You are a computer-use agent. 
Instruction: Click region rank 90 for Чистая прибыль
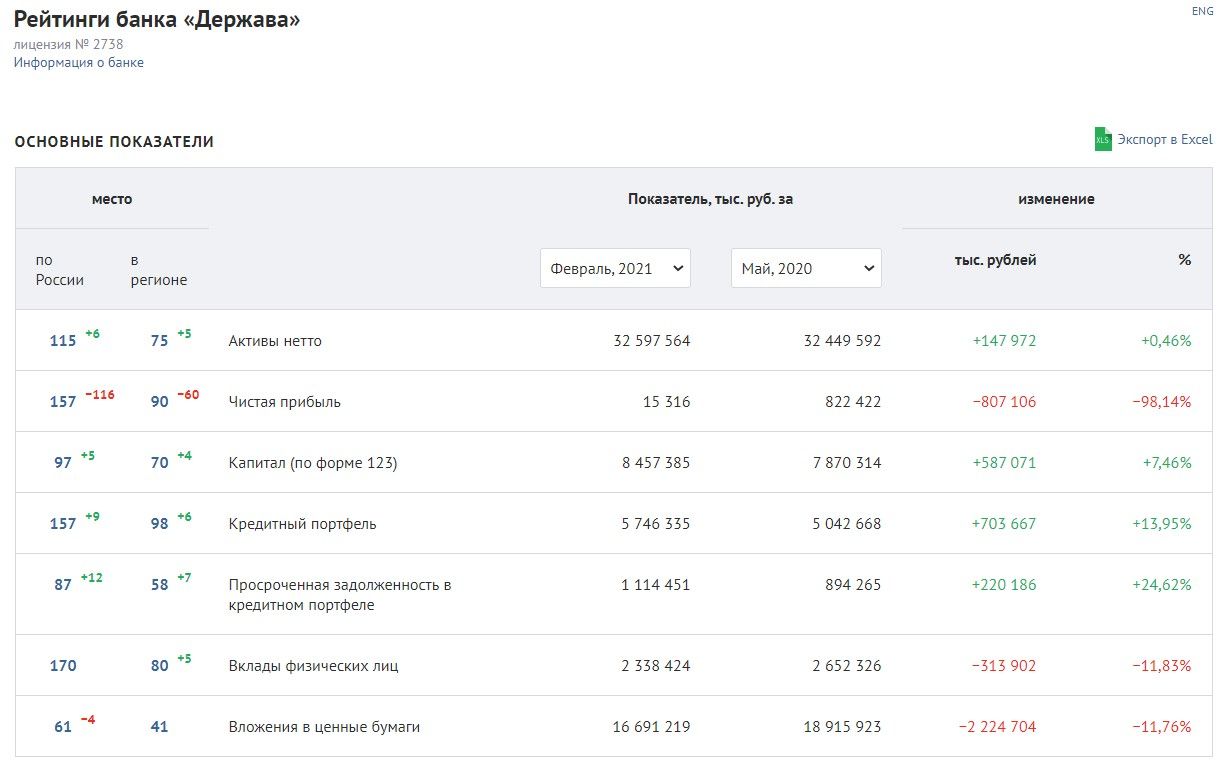tap(159, 402)
